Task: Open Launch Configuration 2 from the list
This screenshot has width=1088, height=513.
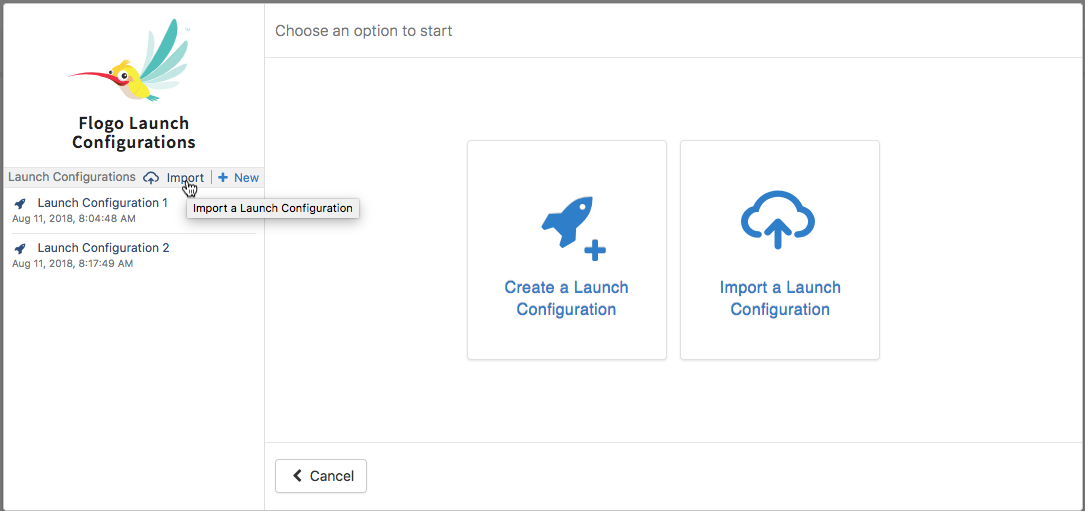Action: pos(103,248)
